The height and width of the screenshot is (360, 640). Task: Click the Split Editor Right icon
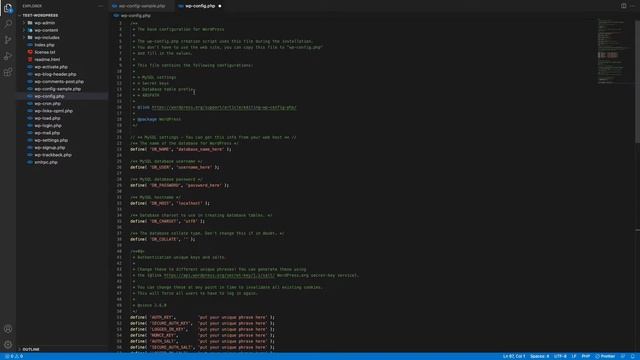pos(623,6)
